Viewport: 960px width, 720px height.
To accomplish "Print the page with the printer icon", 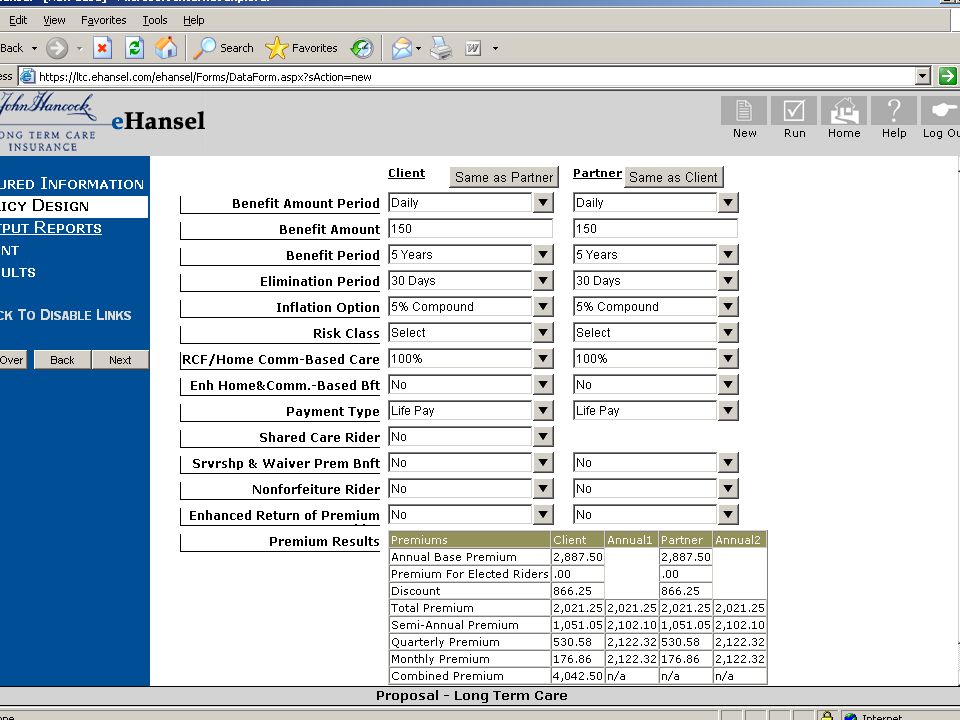I will tap(441, 48).
